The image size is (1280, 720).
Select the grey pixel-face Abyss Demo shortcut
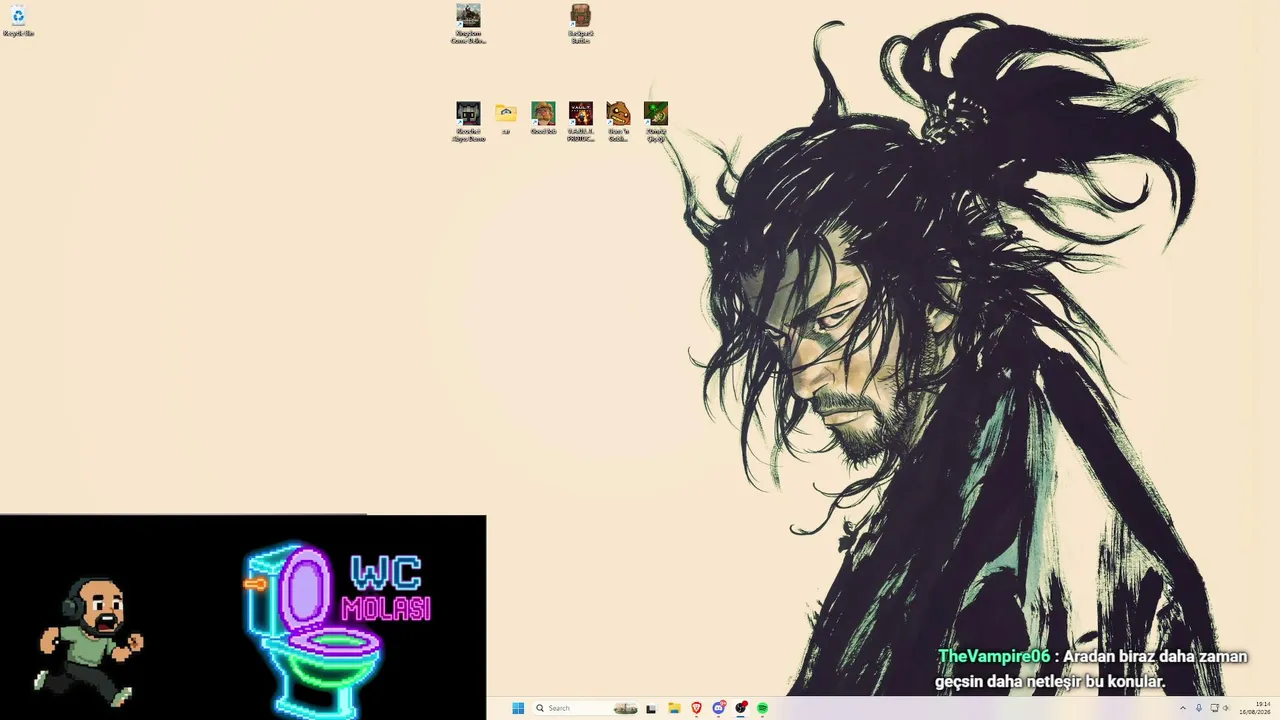coord(468,121)
